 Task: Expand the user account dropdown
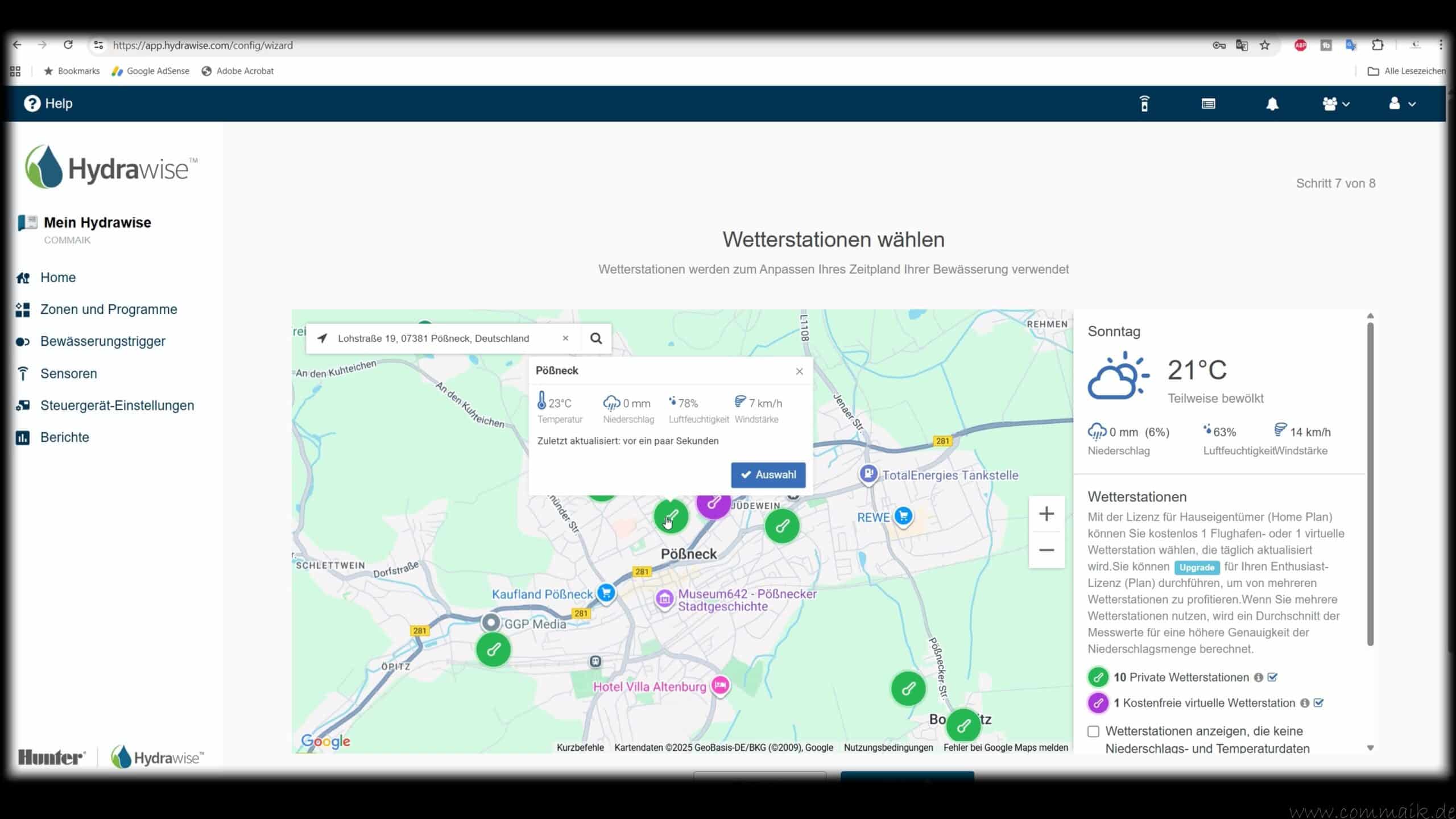tap(1401, 104)
